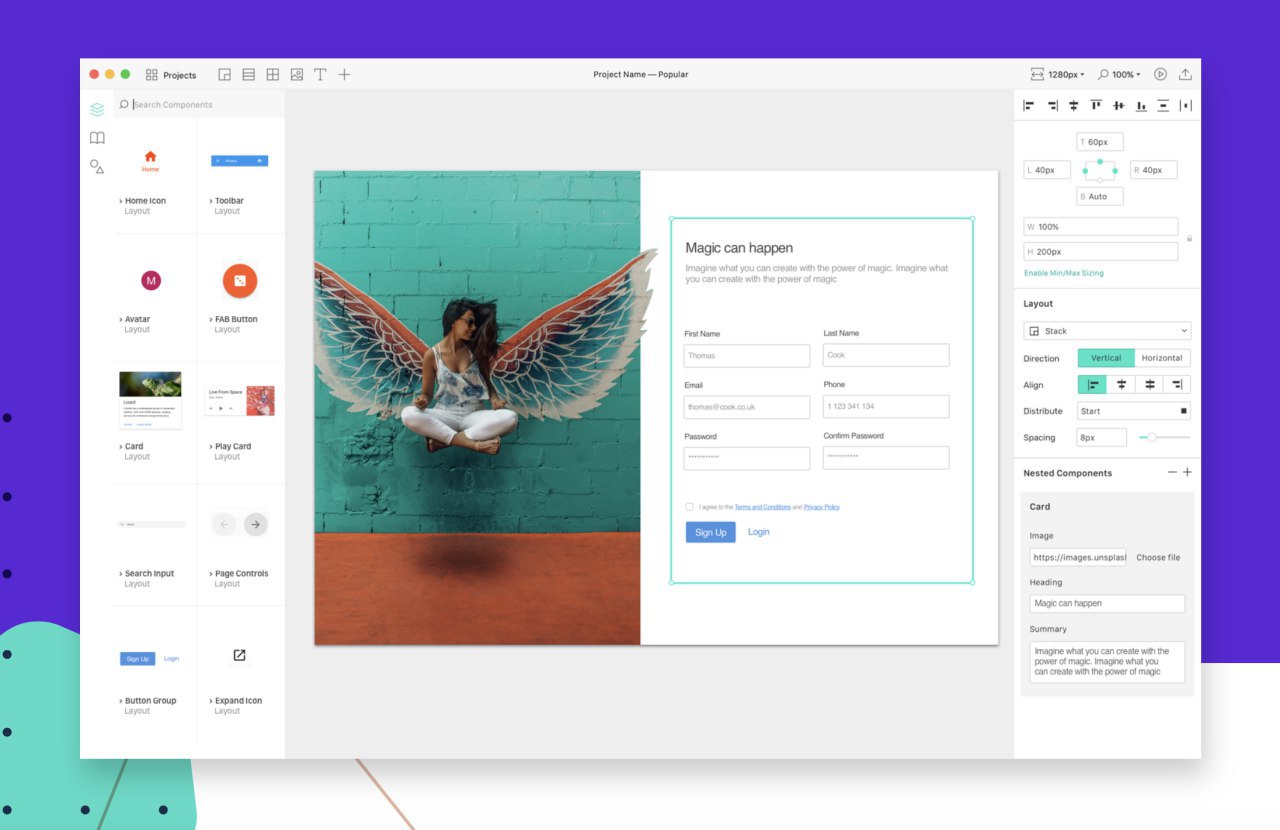Click align top edges icon

pyautogui.click(x=1096, y=105)
